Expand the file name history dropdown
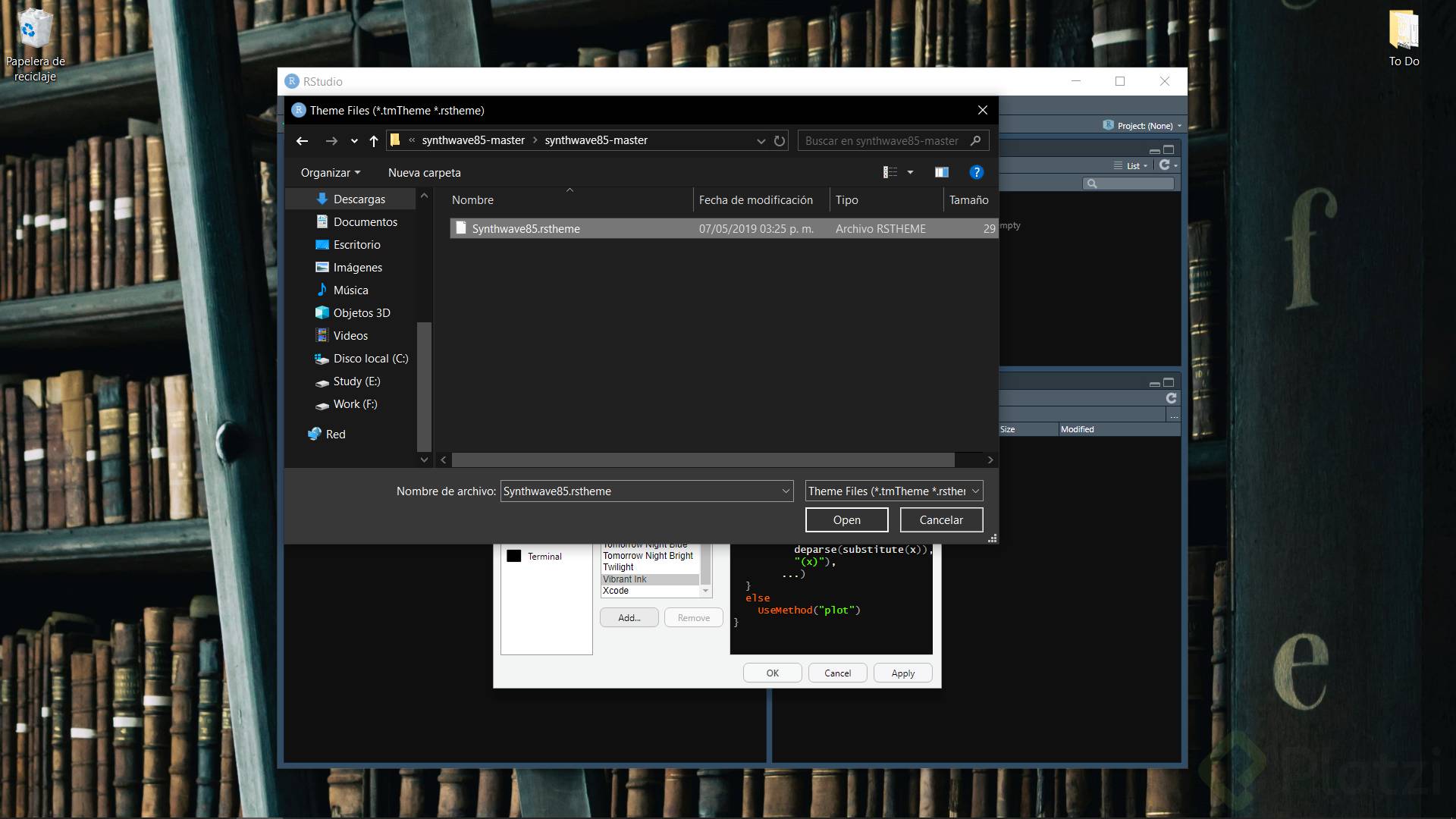 (x=786, y=491)
